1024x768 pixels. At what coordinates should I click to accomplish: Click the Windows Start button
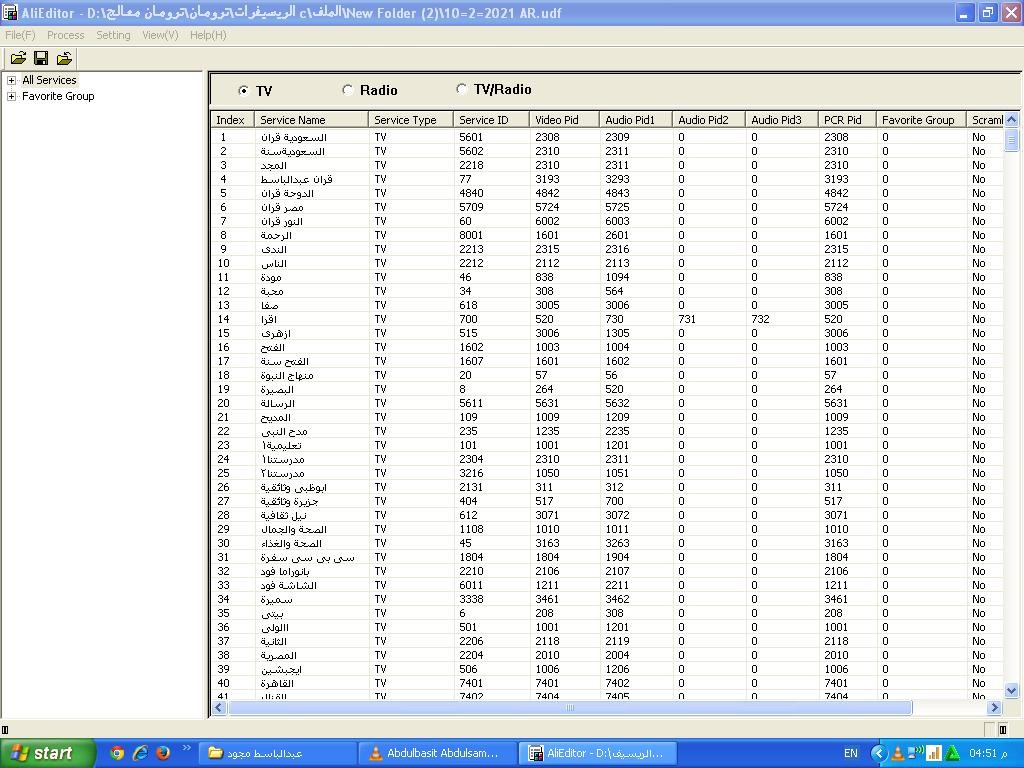click(47, 753)
